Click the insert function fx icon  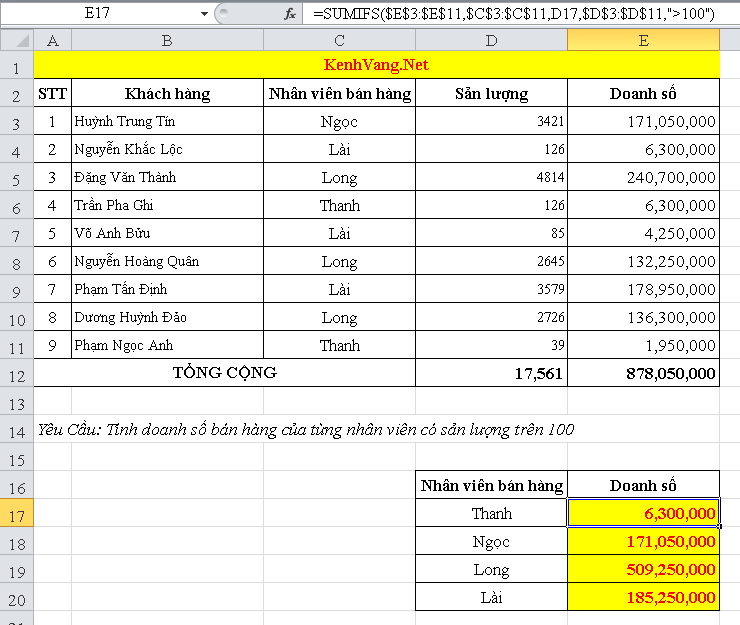tap(290, 14)
